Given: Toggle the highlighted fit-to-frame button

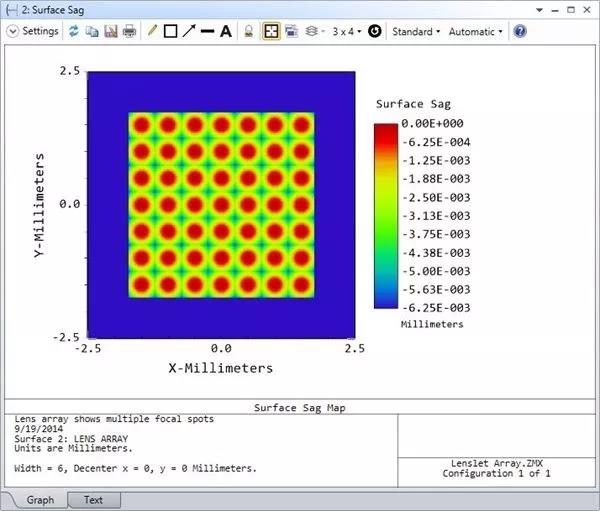Looking at the screenshot, I should 270,31.
